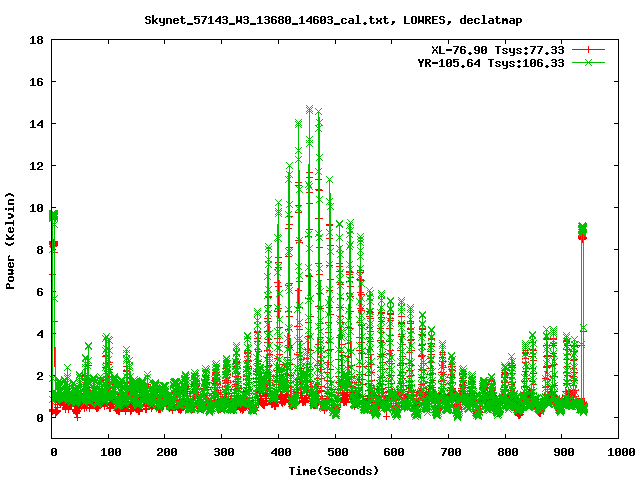Screen dimensions: 640x480
Task: Click x-axis tick label 1000
Action: (x=621, y=452)
